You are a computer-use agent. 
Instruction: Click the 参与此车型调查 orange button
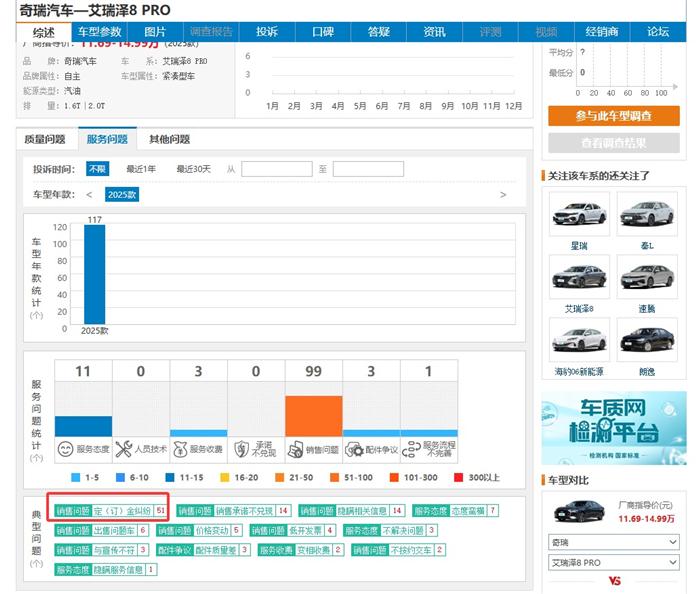pyautogui.click(x=613, y=116)
